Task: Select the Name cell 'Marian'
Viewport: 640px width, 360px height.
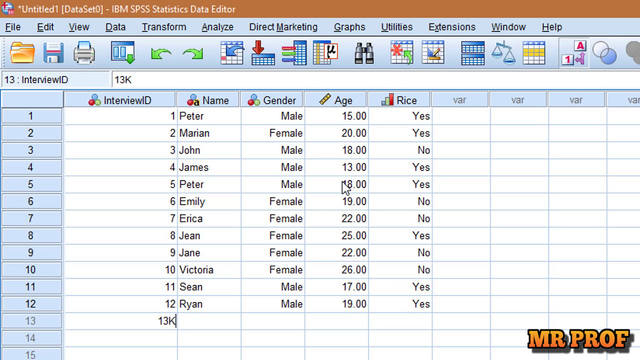Action: [x=209, y=133]
